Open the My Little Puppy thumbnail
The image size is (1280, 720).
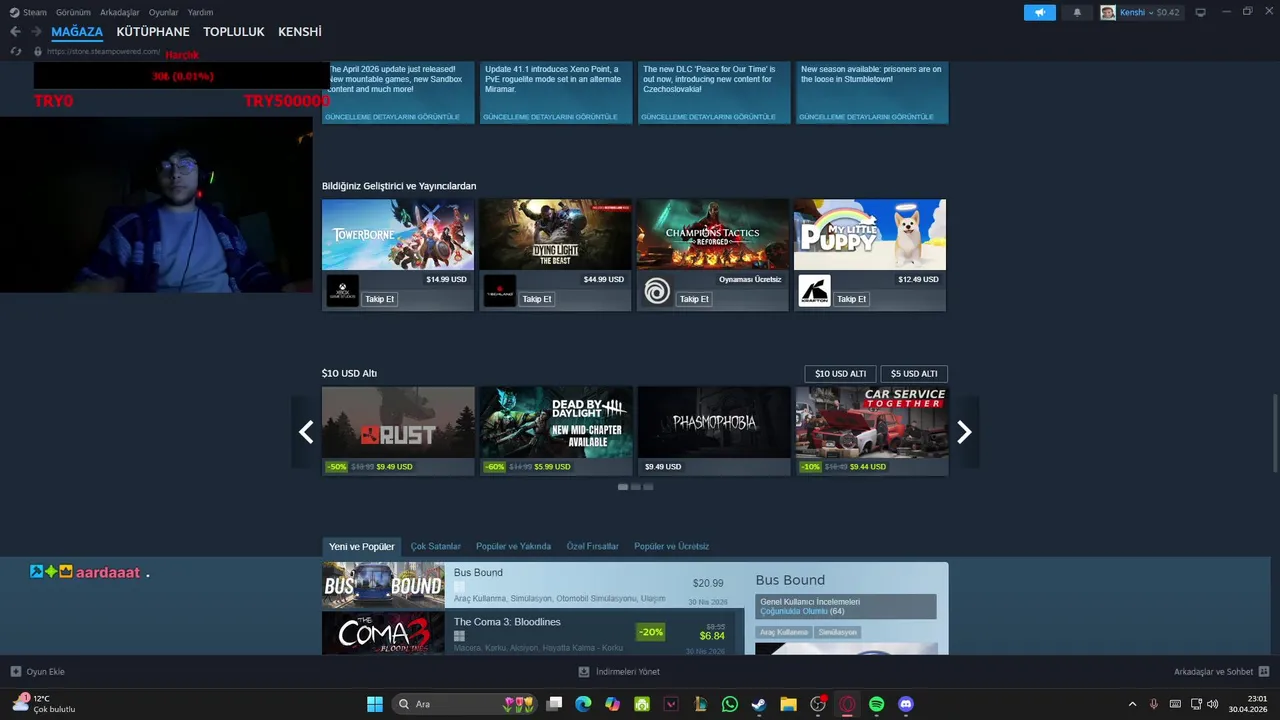tap(870, 234)
